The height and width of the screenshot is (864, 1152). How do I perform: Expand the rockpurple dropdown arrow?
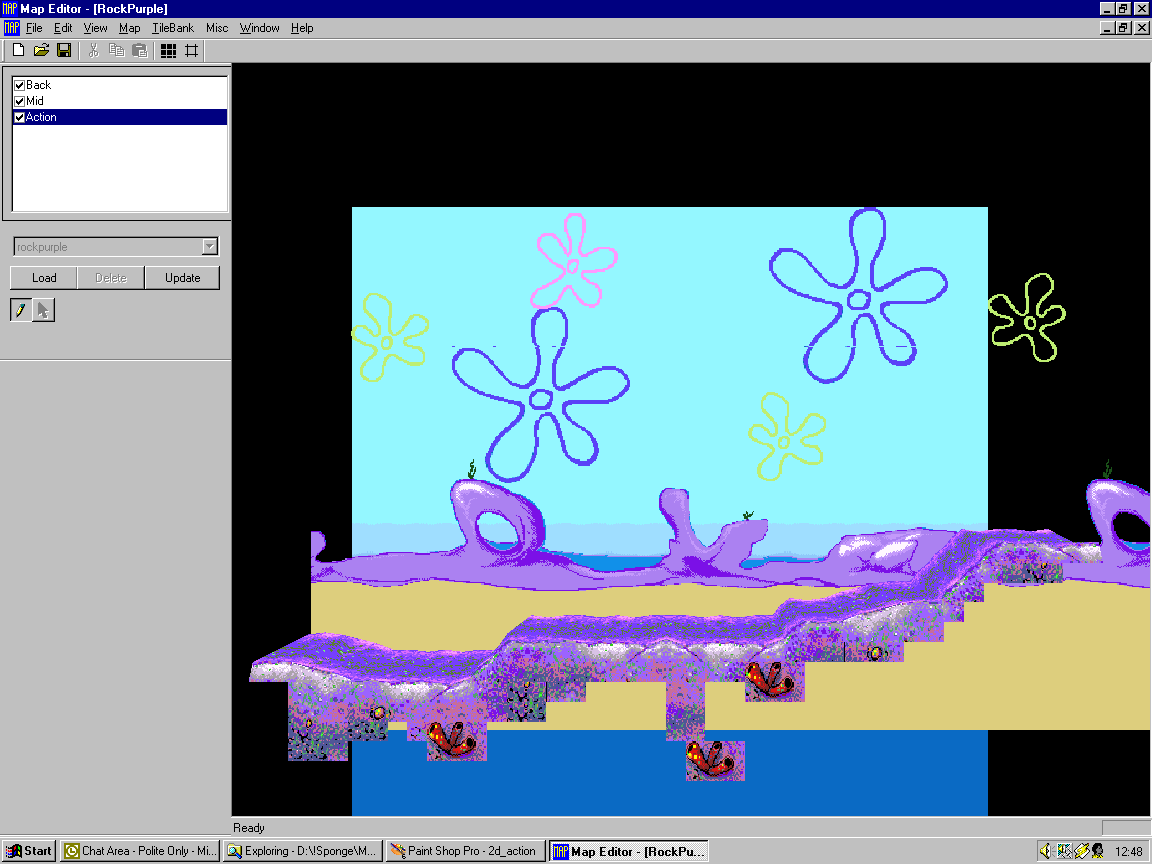209,246
